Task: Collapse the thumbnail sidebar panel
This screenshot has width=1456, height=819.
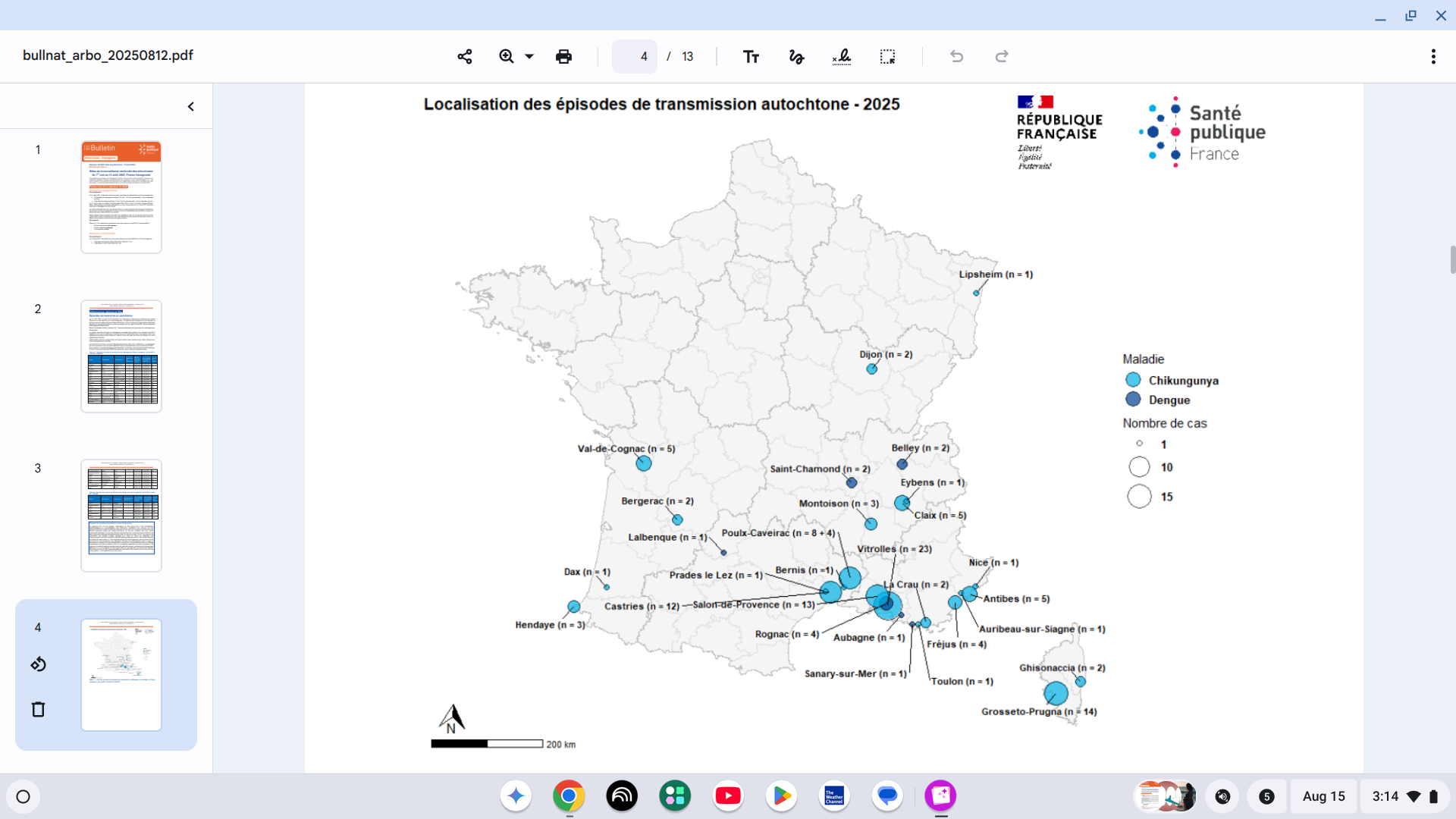Action: click(x=191, y=107)
